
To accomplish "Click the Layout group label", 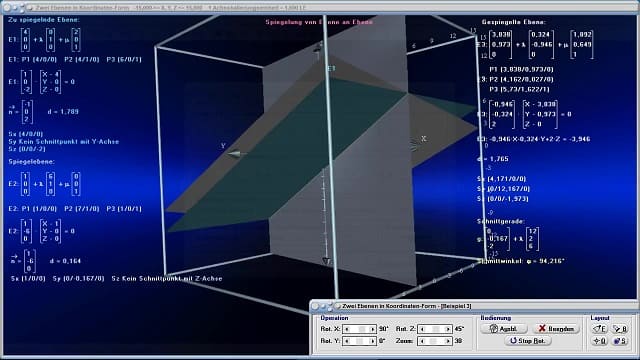I will point(600,318).
